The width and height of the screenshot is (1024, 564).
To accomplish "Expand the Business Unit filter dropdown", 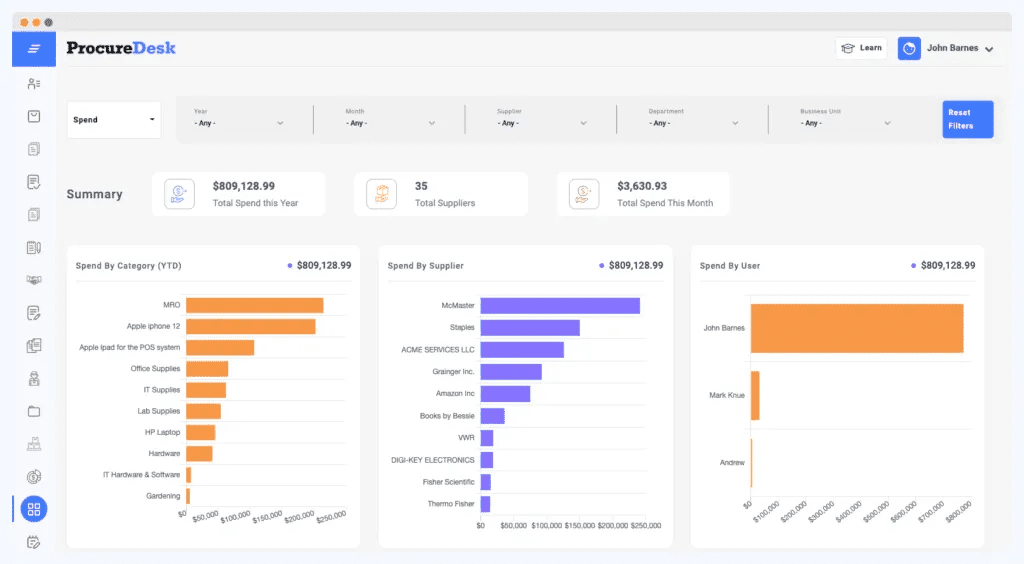I will pyautogui.click(x=845, y=123).
